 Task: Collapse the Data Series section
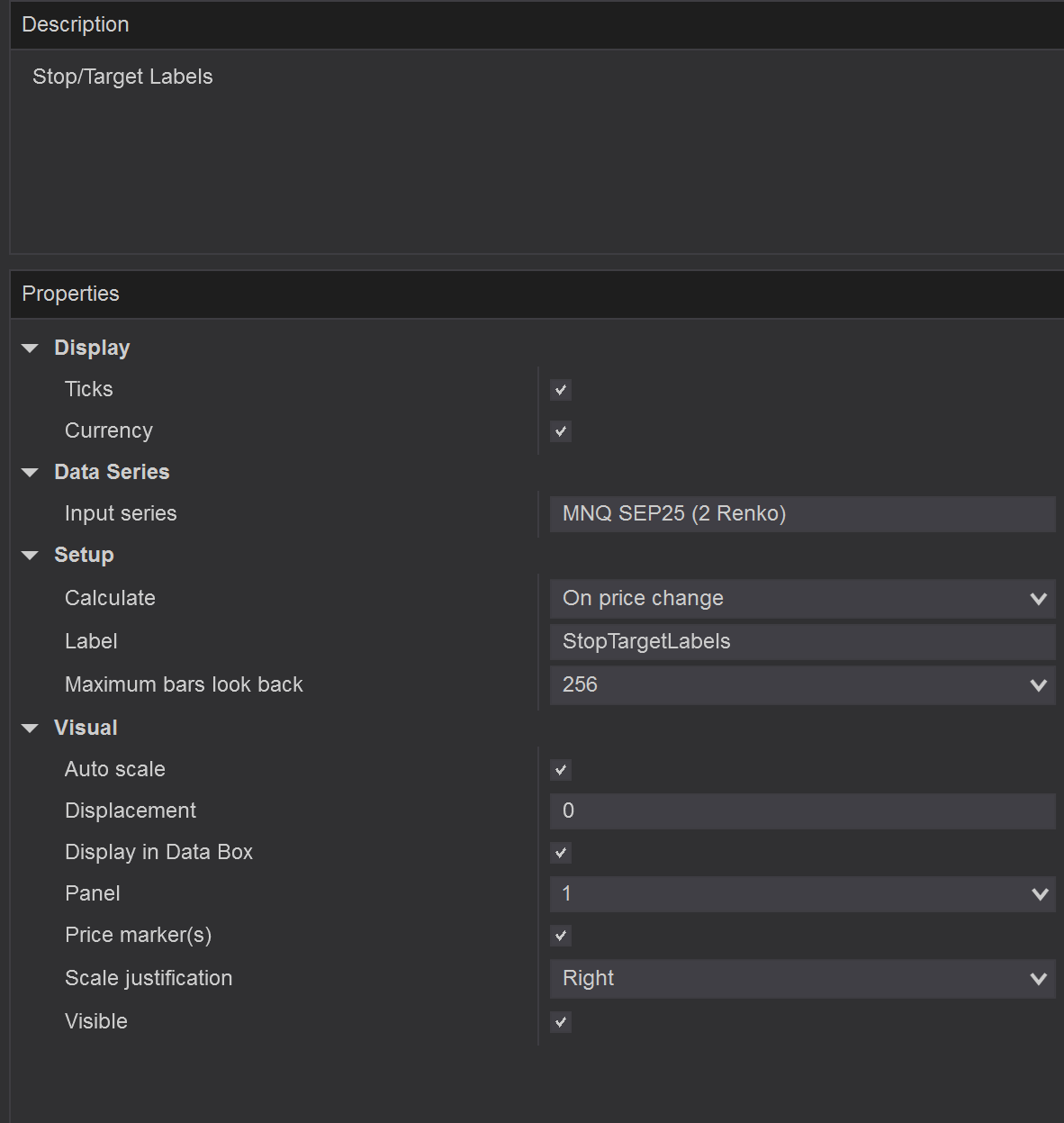pyautogui.click(x=30, y=473)
